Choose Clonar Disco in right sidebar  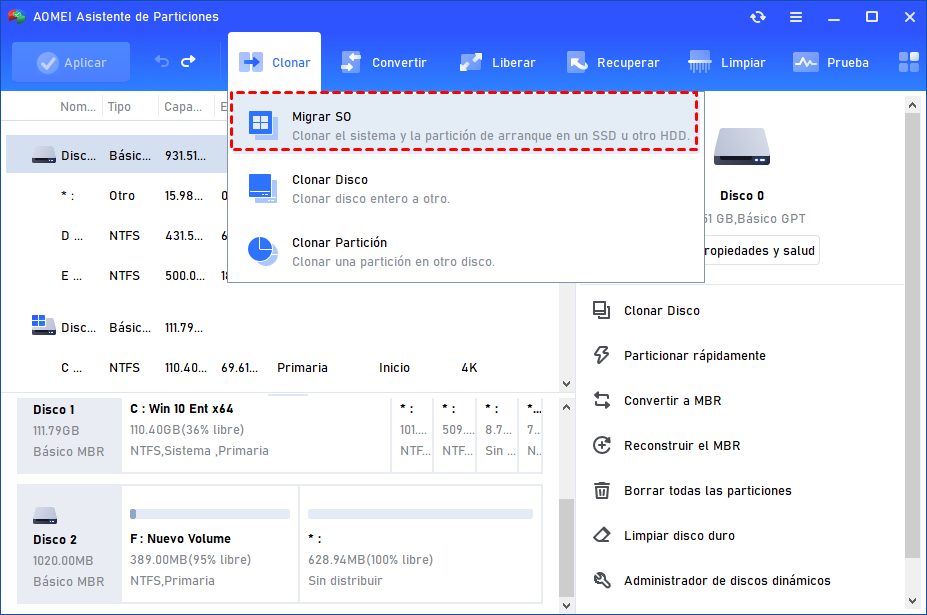coord(662,310)
